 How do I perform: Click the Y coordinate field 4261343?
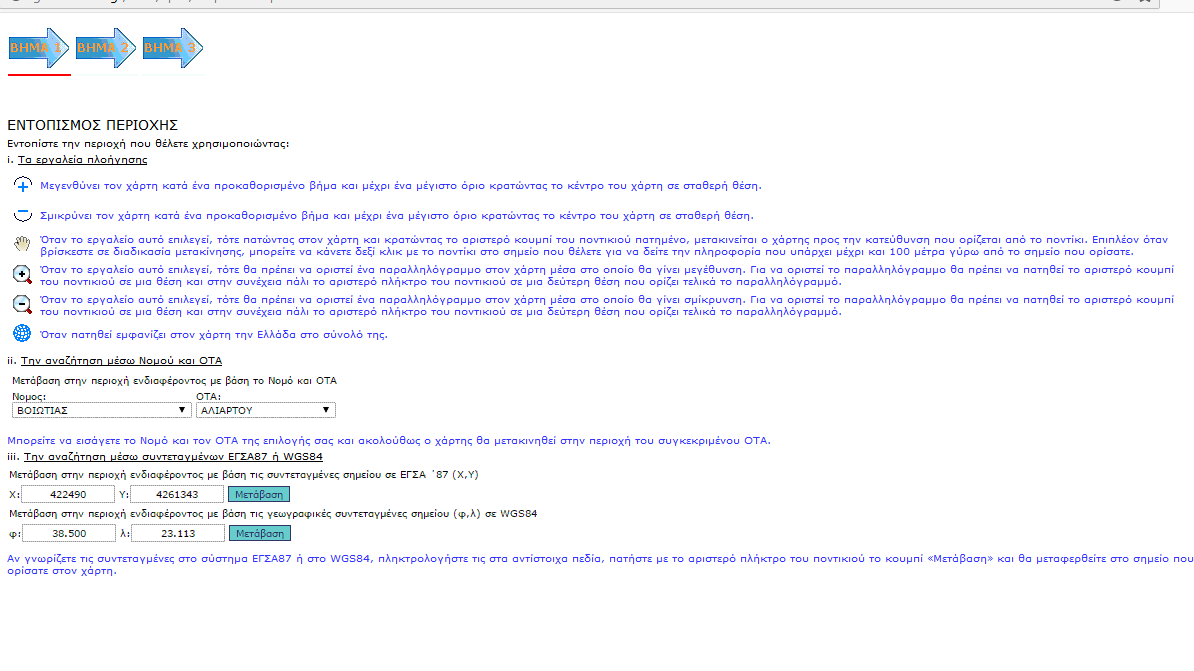[x=177, y=494]
